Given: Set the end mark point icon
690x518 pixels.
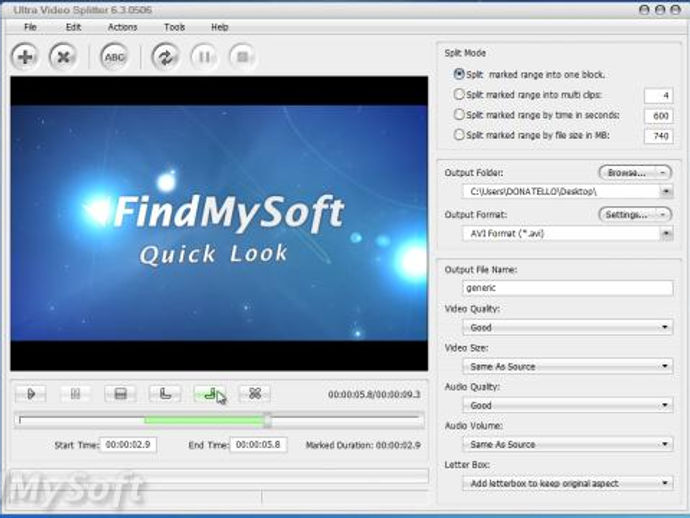Looking at the screenshot, I should coord(209,393).
